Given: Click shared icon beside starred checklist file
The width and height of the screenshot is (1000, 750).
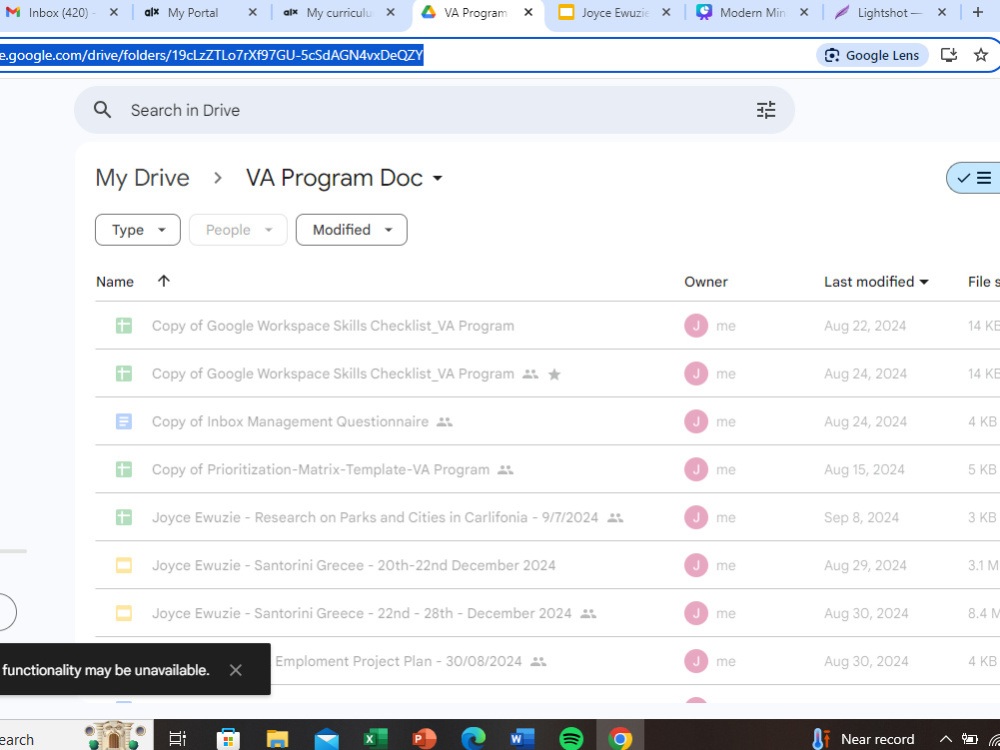Looking at the screenshot, I should pyautogui.click(x=531, y=374).
